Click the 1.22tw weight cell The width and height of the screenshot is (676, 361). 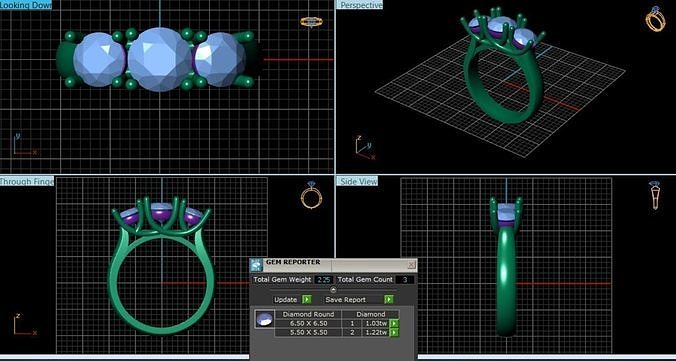coord(375,332)
